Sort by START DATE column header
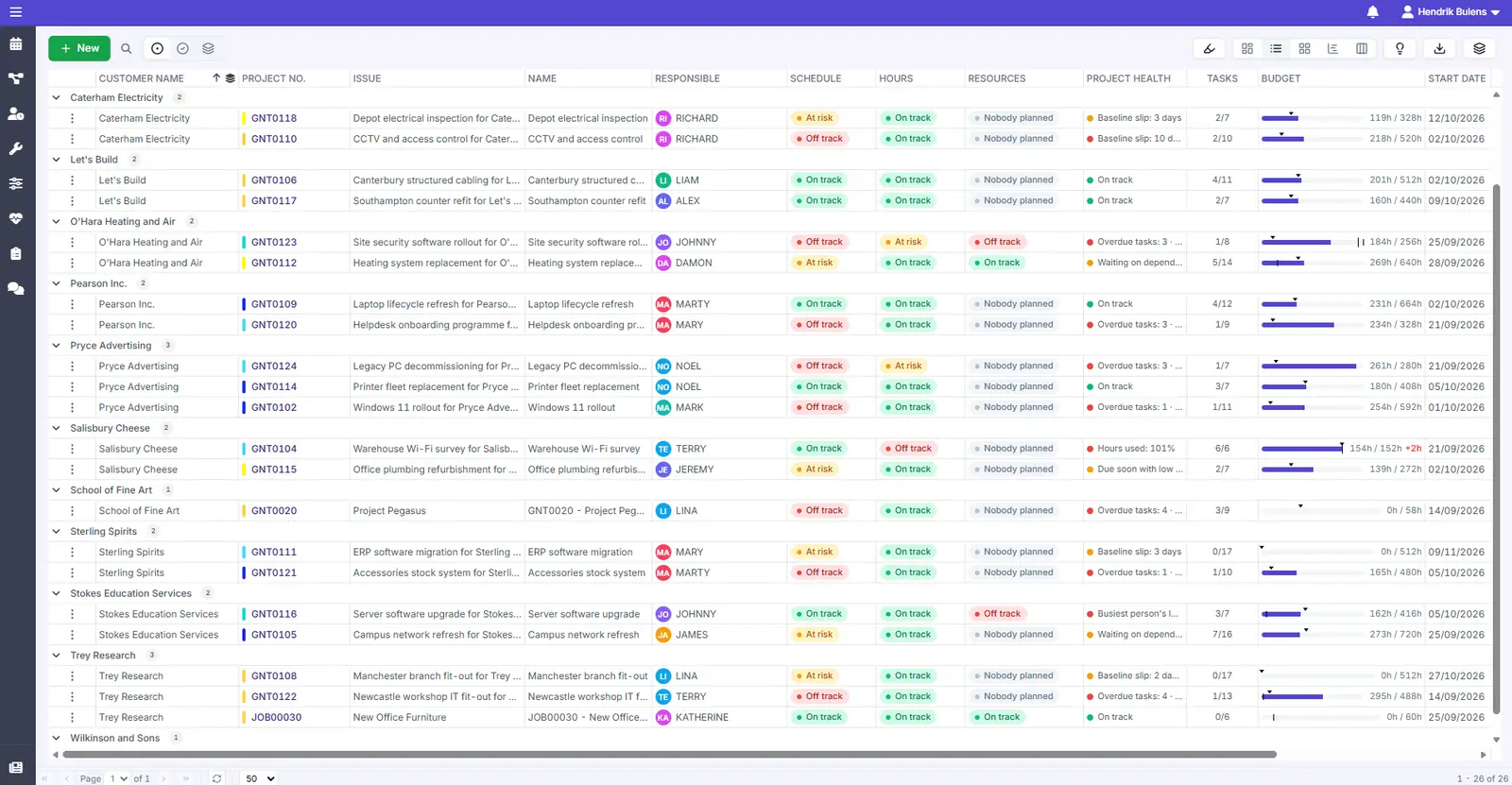 pyautogui.click(x=1456, y=78)
